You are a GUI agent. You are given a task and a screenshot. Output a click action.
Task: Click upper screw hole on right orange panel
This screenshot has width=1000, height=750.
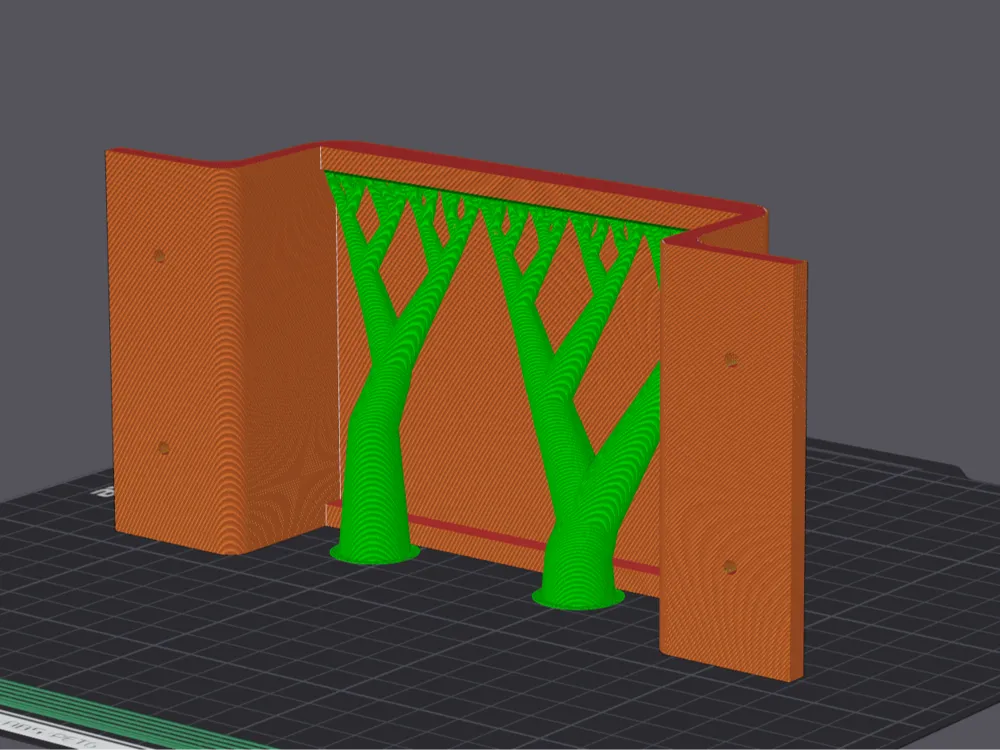tap(732, 359)
